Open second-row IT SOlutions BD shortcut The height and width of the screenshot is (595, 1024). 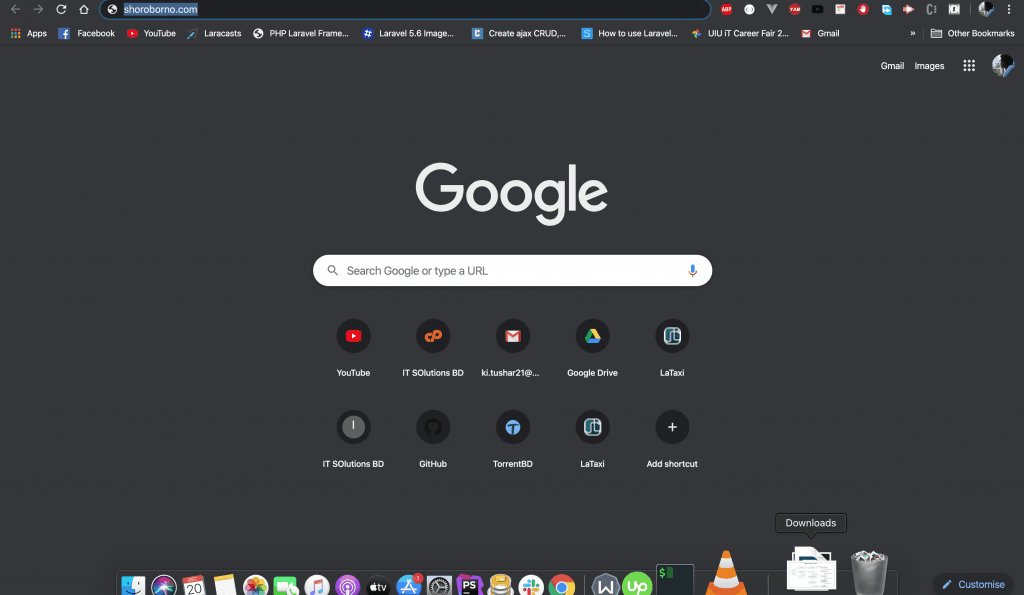[353, 440]
